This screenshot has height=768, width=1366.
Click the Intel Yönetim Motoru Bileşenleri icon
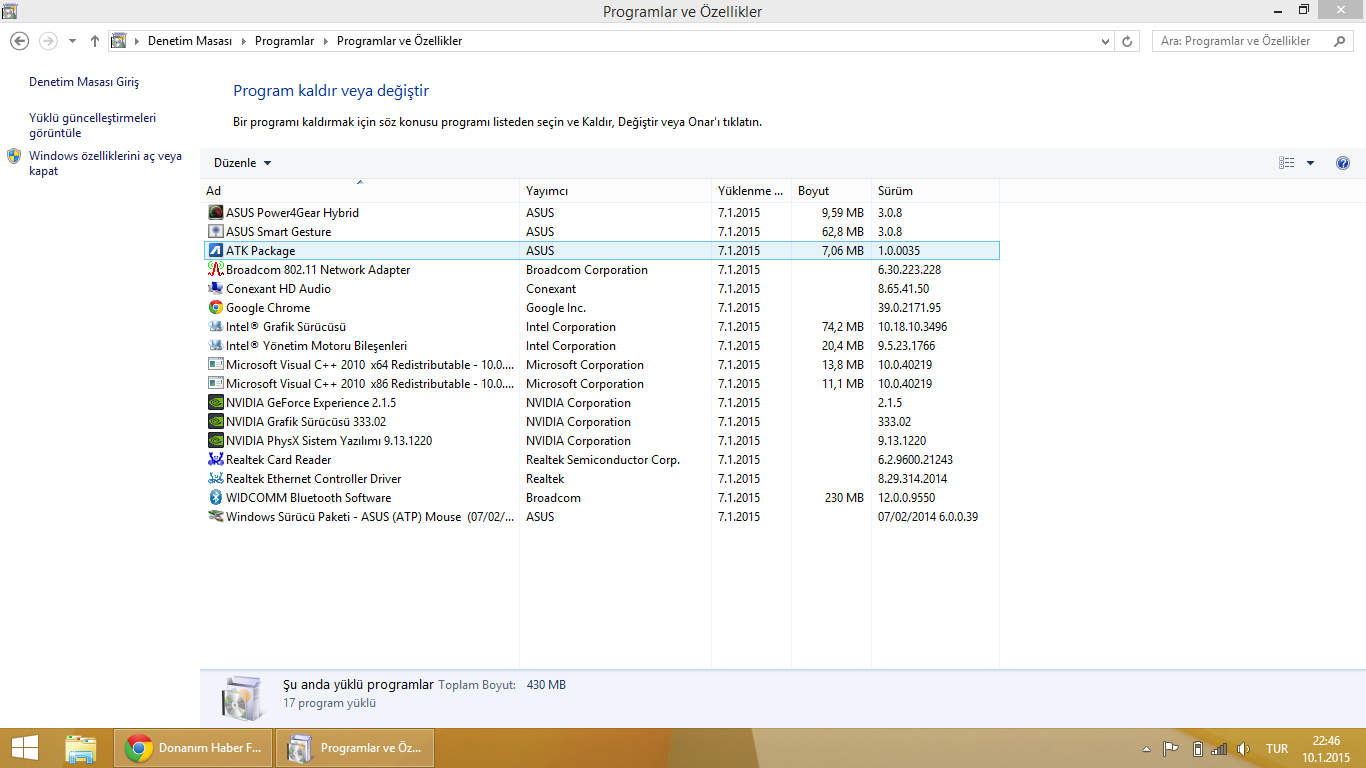[215, 345]
